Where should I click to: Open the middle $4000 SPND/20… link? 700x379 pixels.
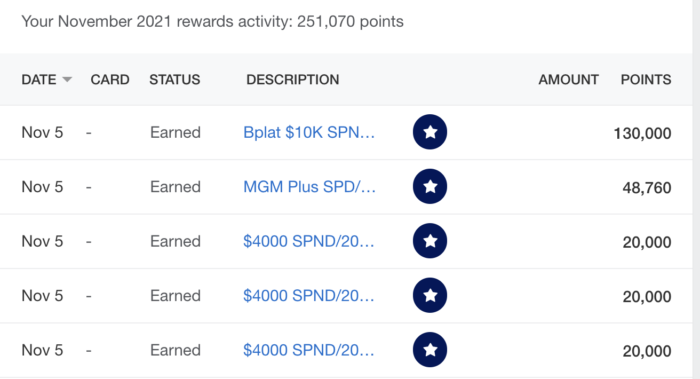click(x=309, y=296)
